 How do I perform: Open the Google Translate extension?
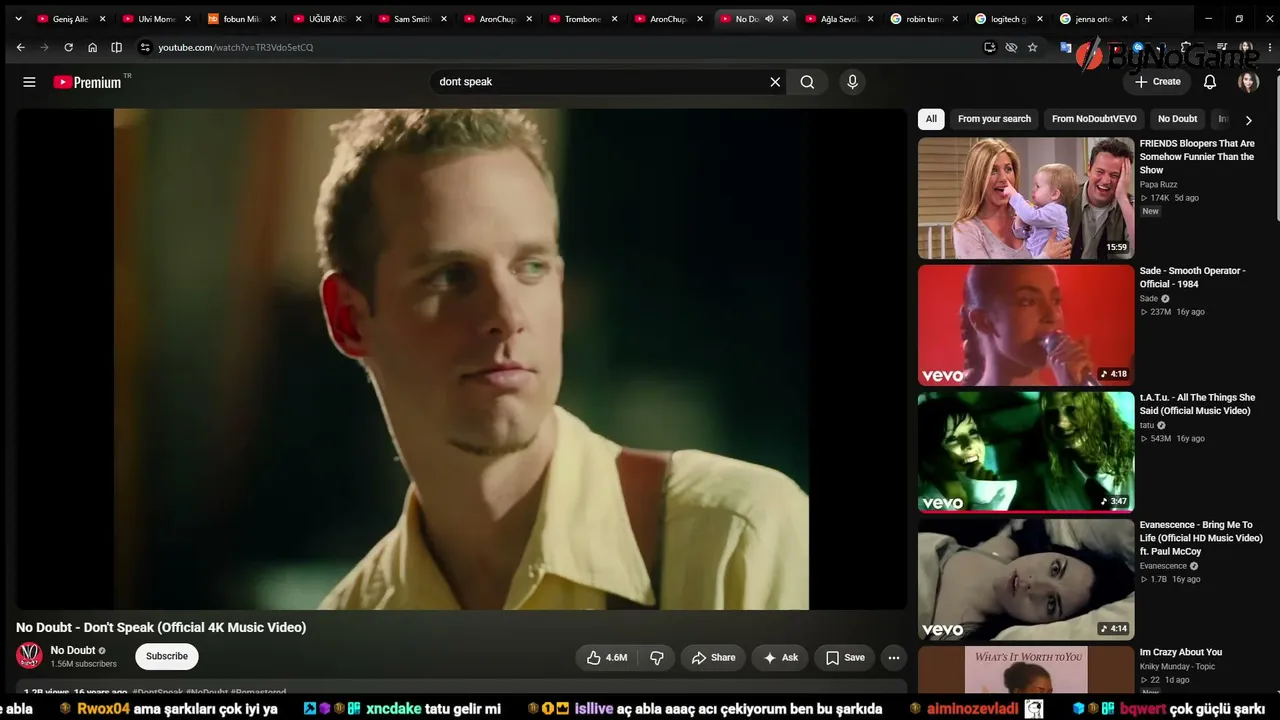point(1066,47)
